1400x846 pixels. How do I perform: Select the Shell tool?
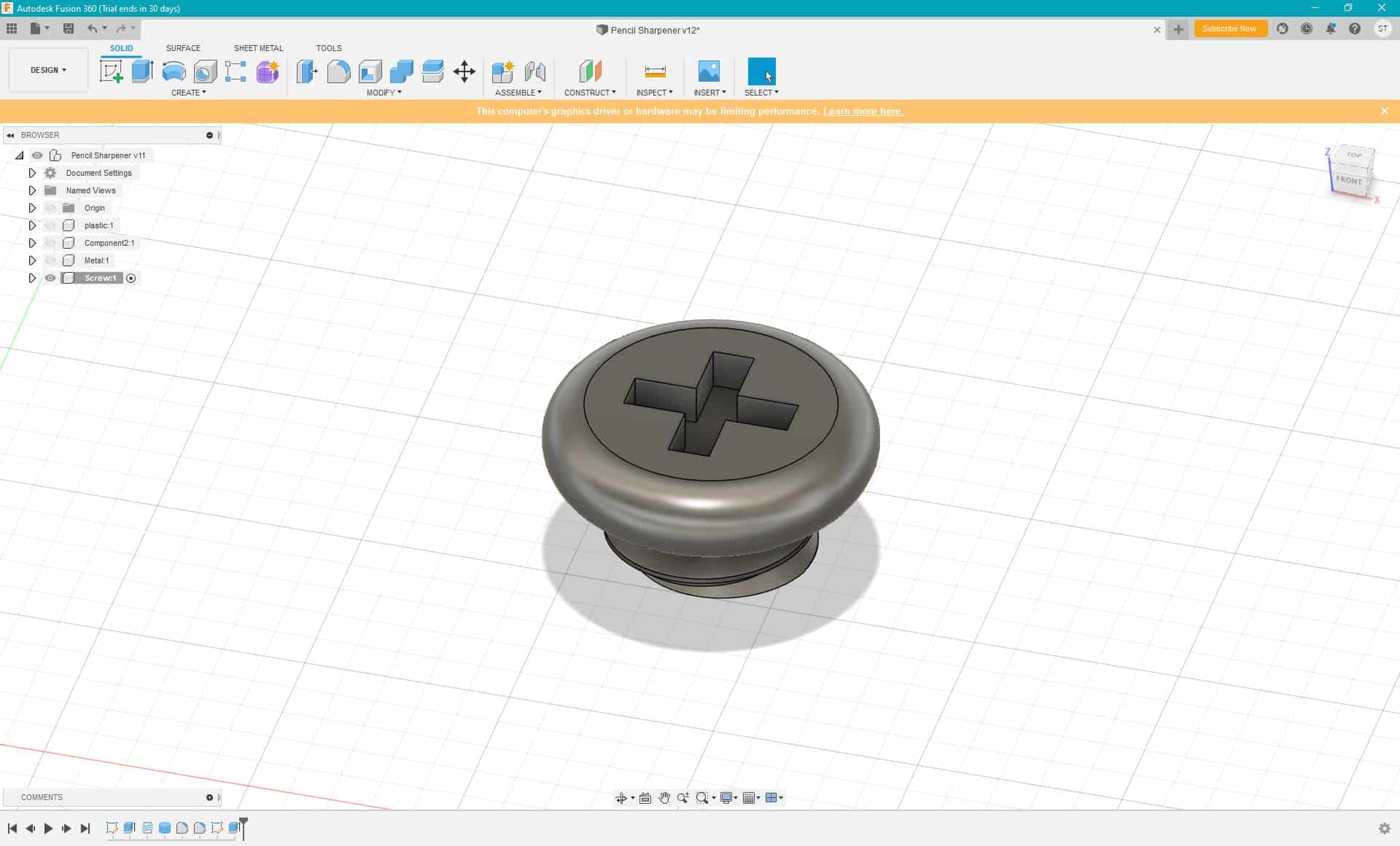[x=370, y=71]
